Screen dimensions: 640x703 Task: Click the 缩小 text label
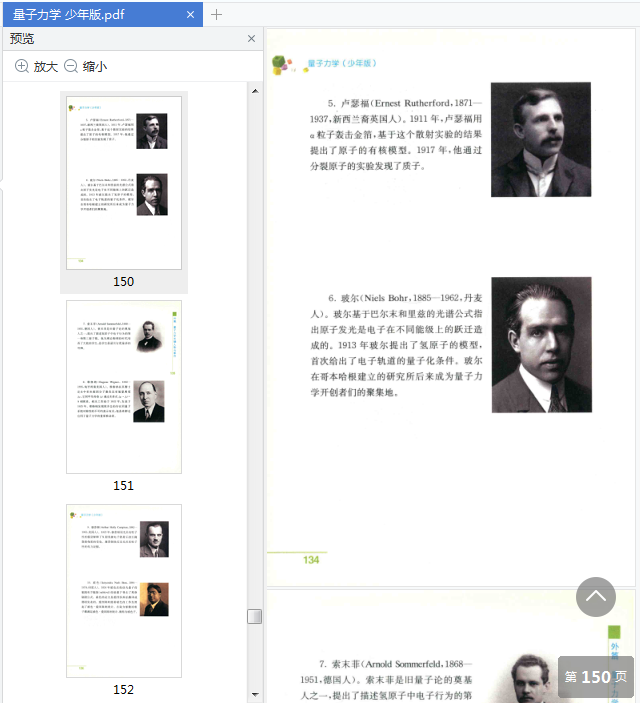(x=95, y=67)
